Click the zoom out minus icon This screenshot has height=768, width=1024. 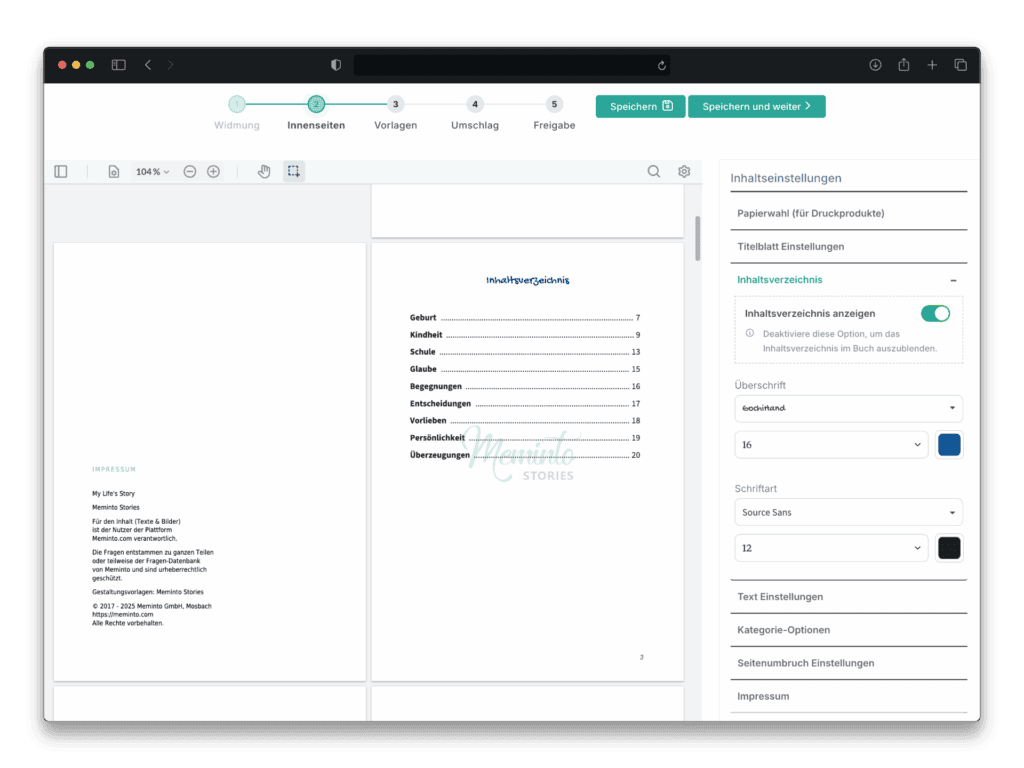click(190, 172)
